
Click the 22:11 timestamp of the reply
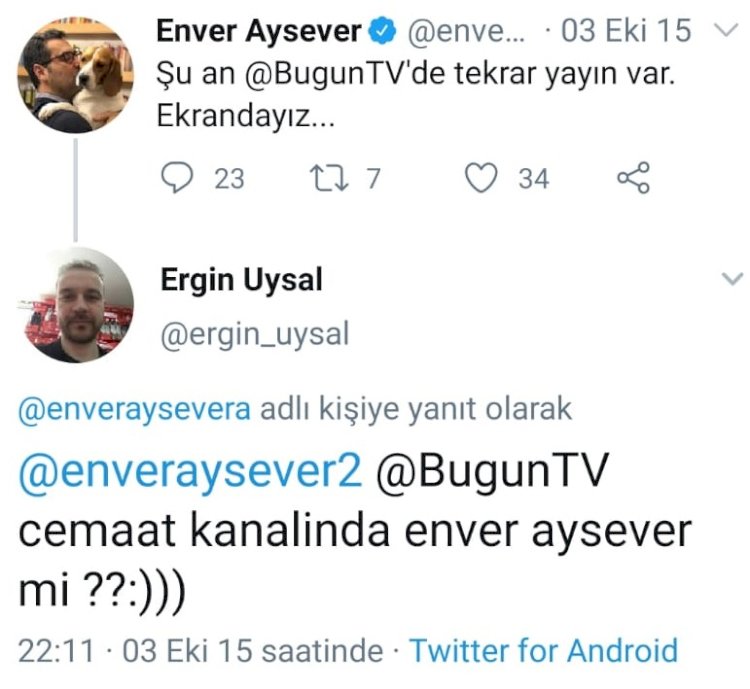pyautogui.click(x=56, y=651)
